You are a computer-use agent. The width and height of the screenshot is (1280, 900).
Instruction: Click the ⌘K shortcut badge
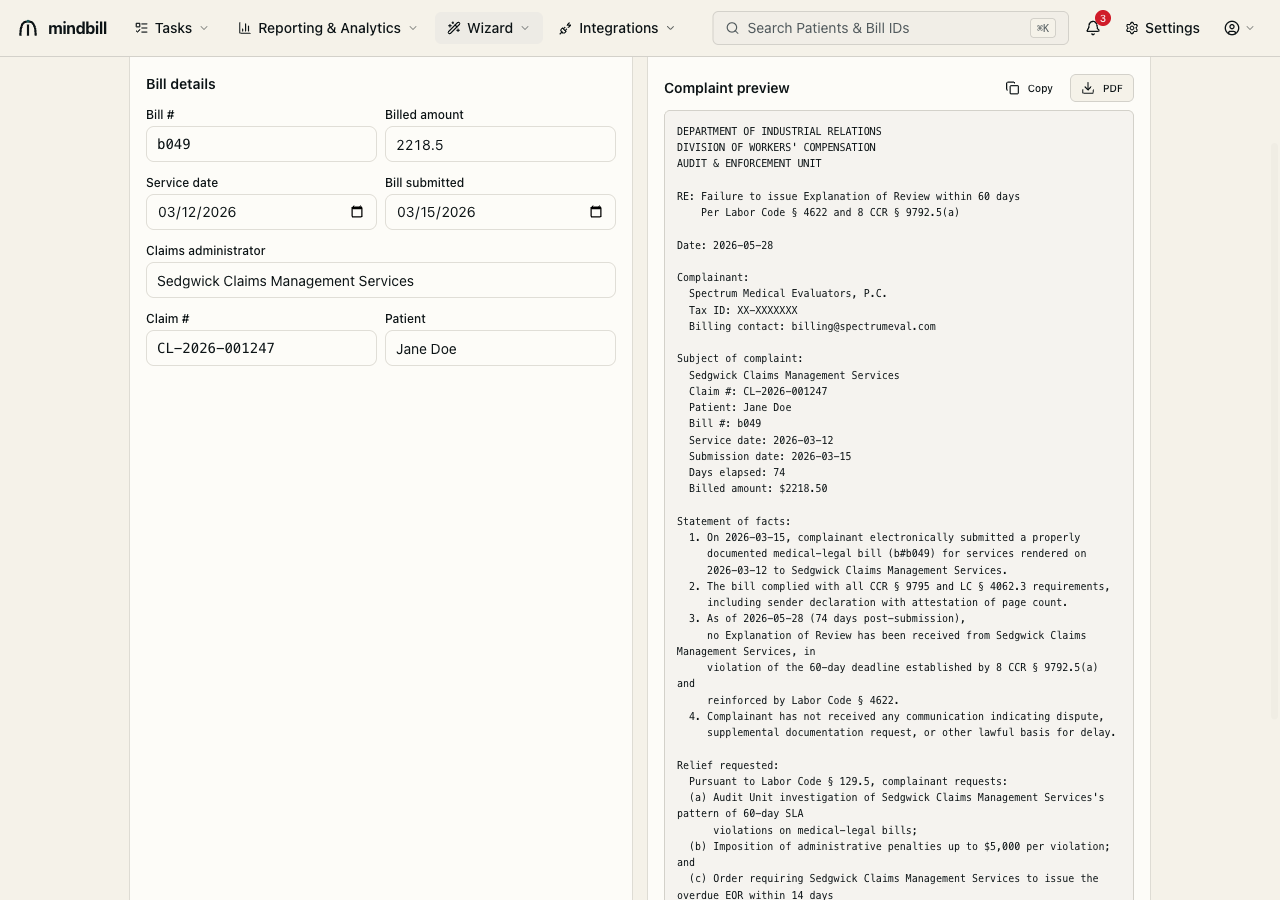coord(1043,28)
